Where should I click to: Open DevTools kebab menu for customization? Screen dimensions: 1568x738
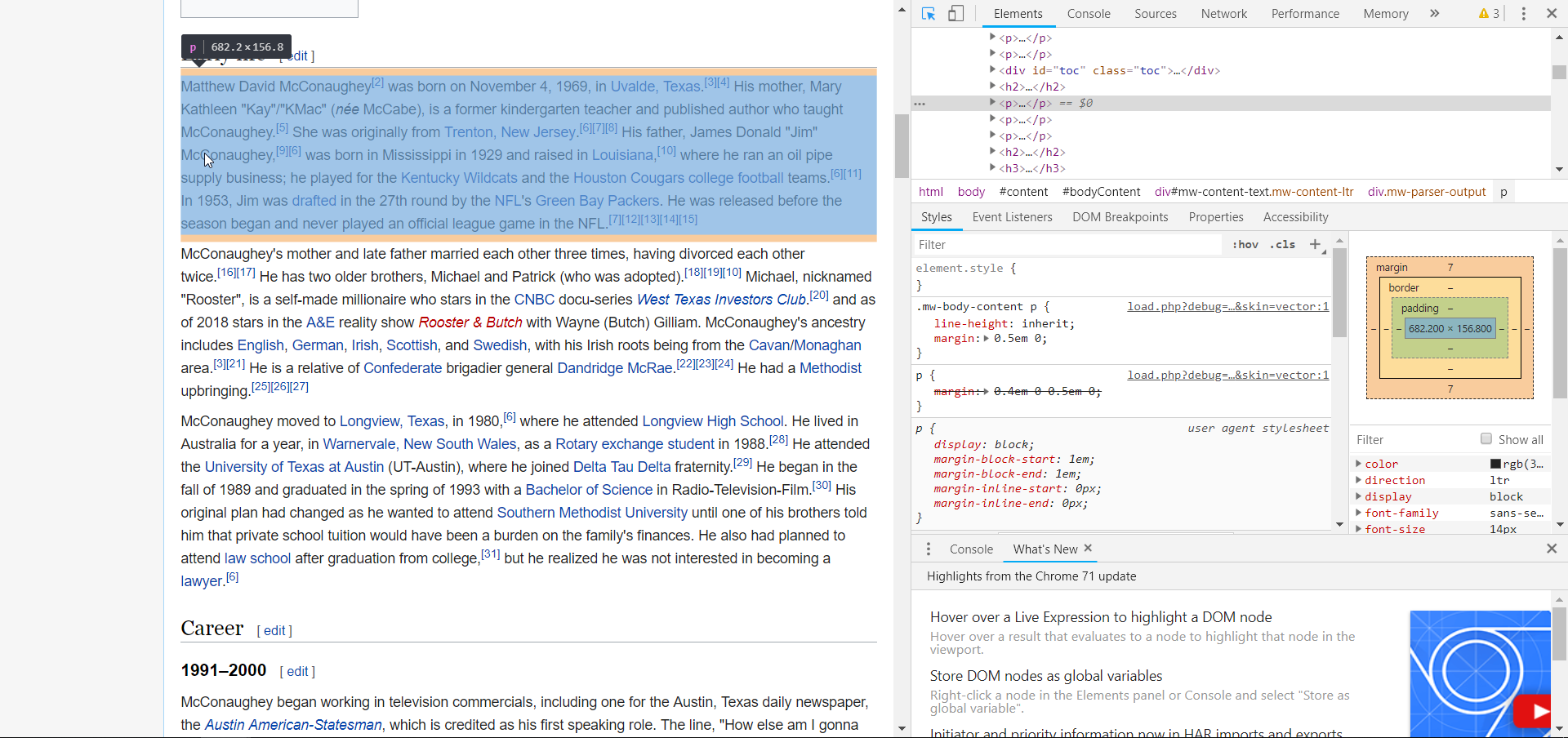(x=1523, y=14)
